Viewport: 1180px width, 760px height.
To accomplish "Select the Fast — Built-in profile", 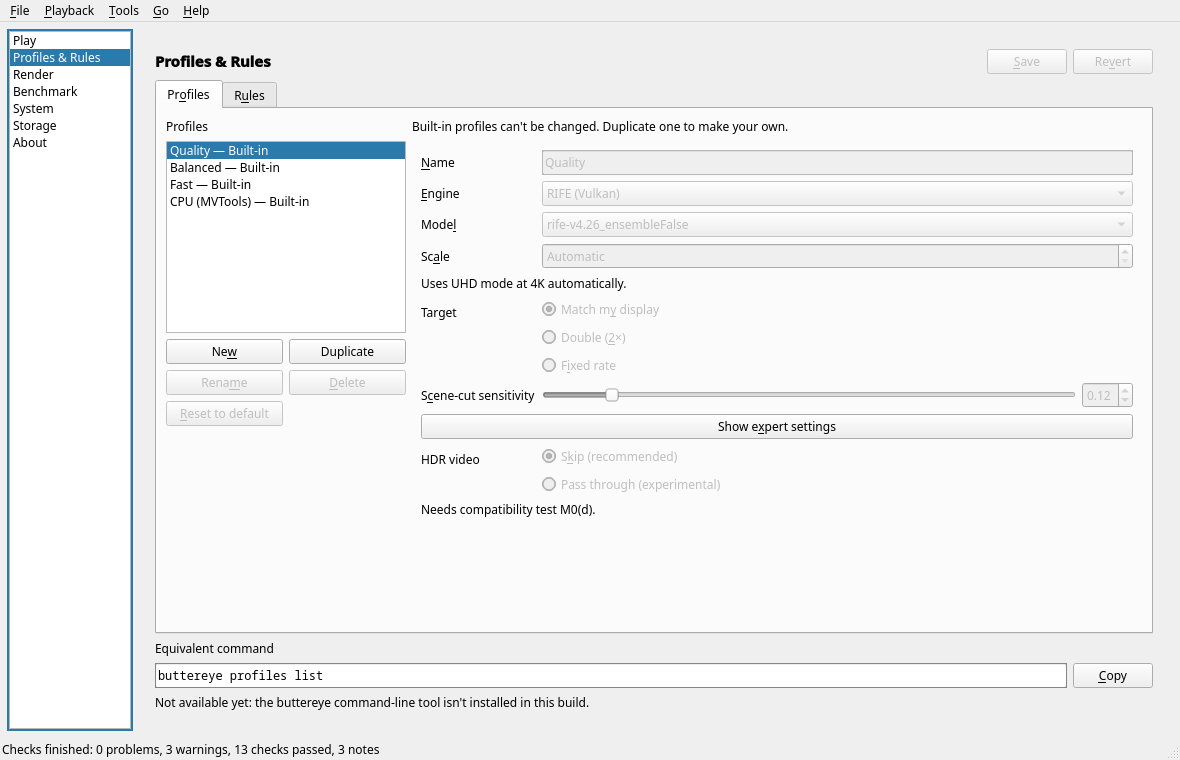I will click(285, 184).
